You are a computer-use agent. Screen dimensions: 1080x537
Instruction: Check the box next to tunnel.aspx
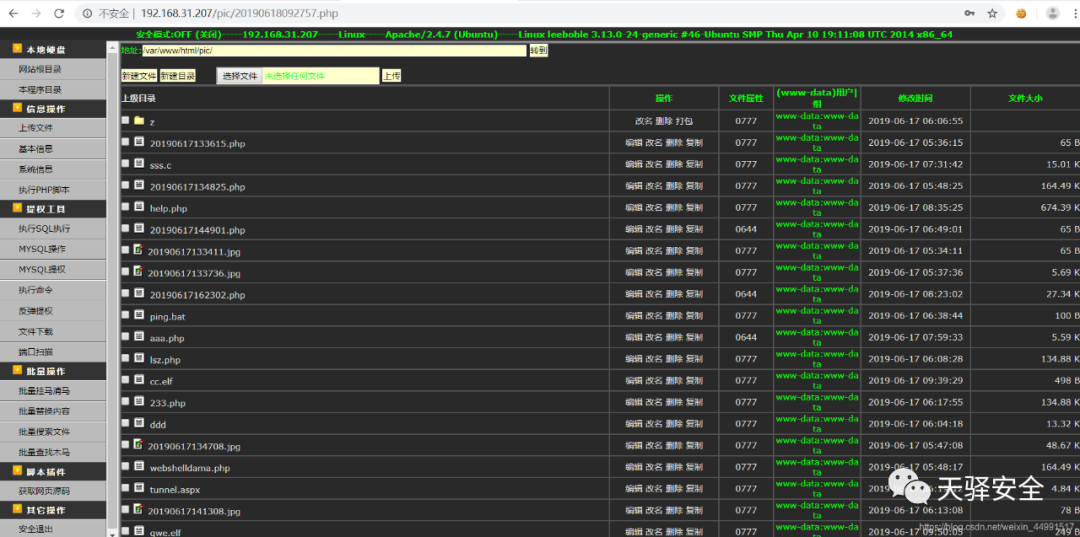tap(125, 487)
